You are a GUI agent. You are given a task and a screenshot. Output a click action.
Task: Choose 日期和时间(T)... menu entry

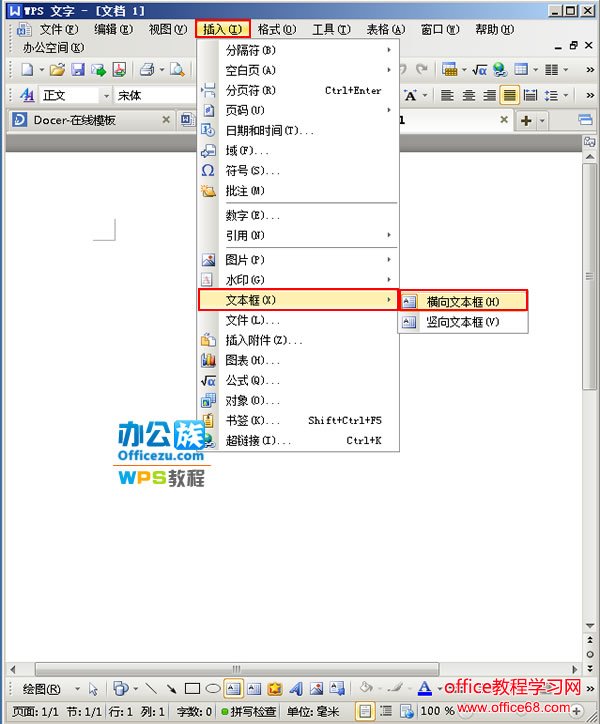(x=298, y=131)
